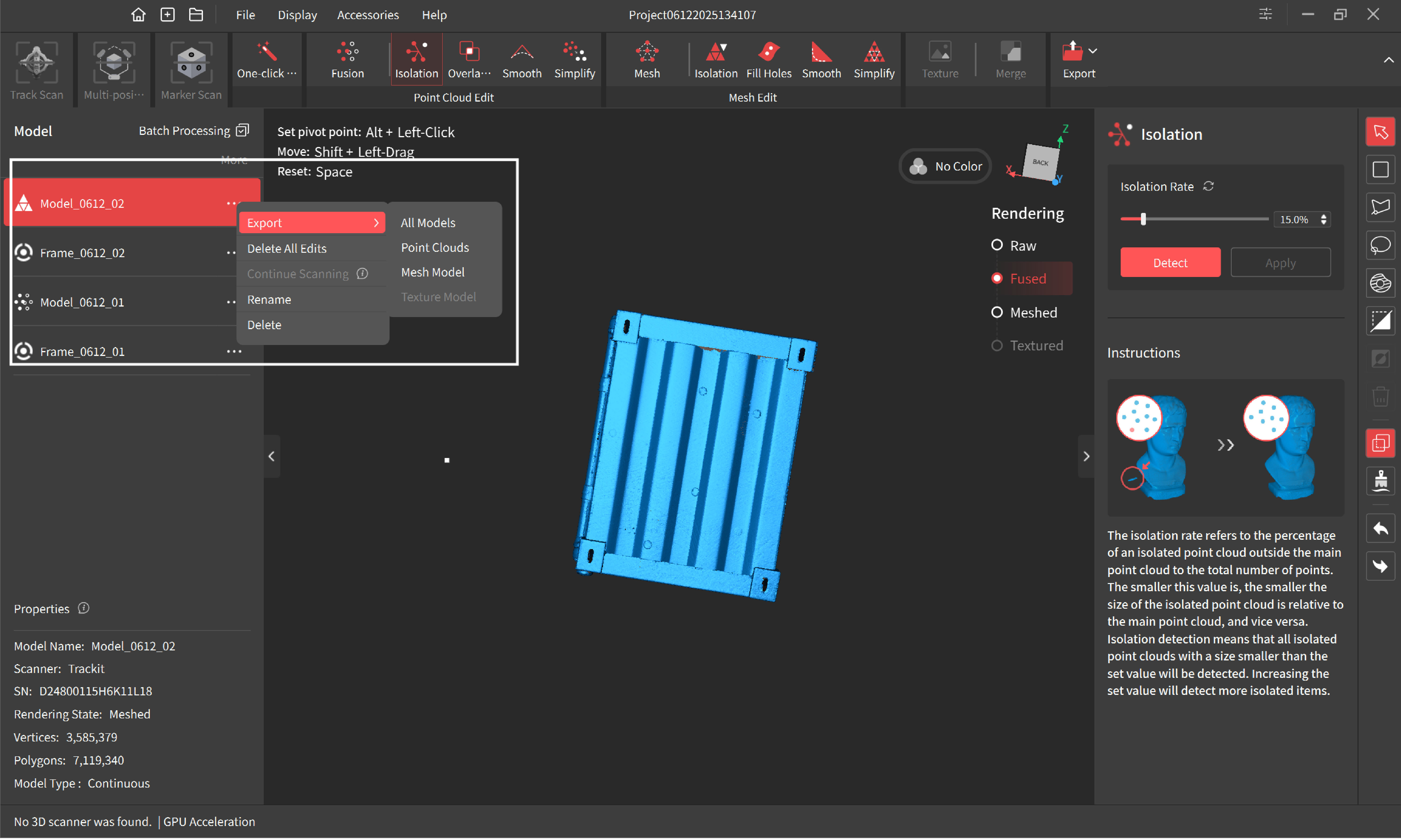Select point cloud Smooth tool
1401x840 pixels.
coord(521,60)
